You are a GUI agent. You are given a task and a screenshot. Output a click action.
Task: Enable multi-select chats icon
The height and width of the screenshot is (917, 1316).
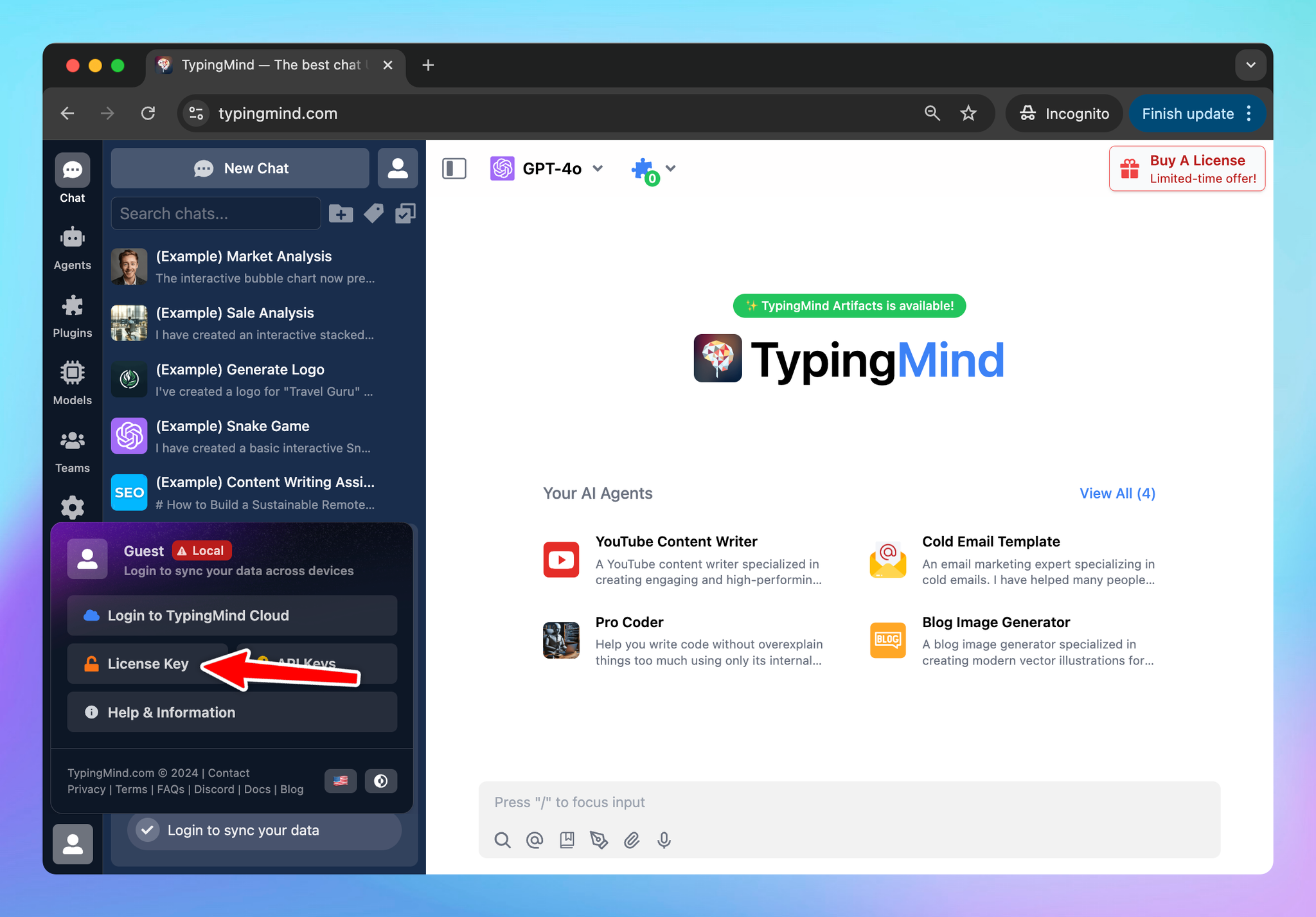tap(405, 213)
